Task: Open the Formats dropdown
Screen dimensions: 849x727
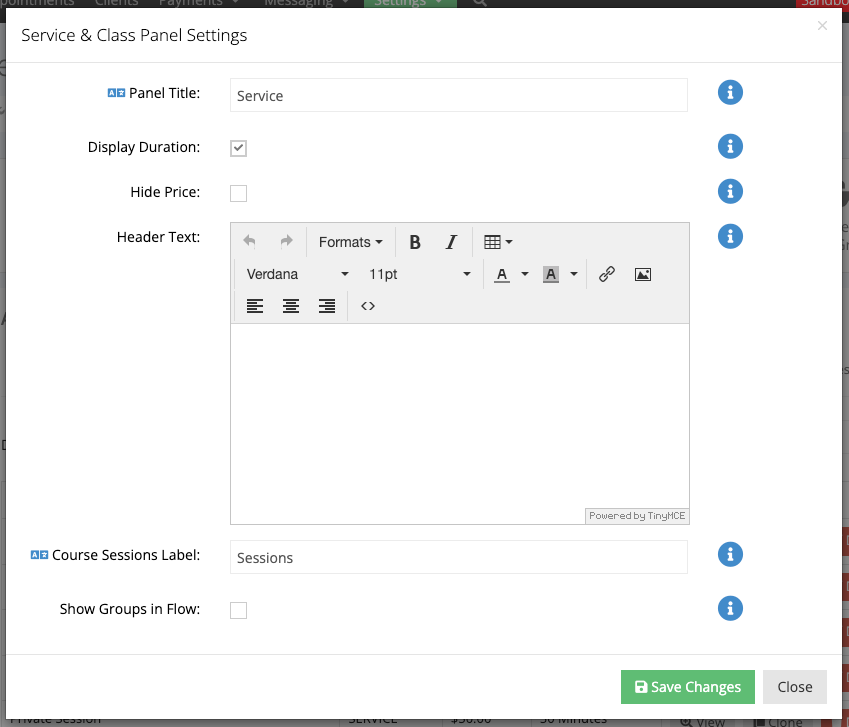Action: [x=350, y=242]
